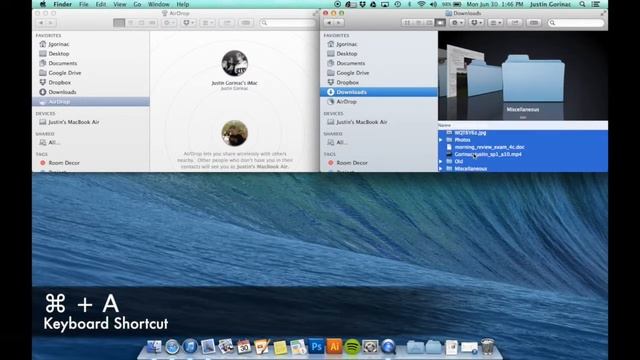This screenshot has width=640, height=360.
Task: Click Justin Gorinac's iMac AirDrop avatar
Action: pyautogui.click(x=234, y=63)
